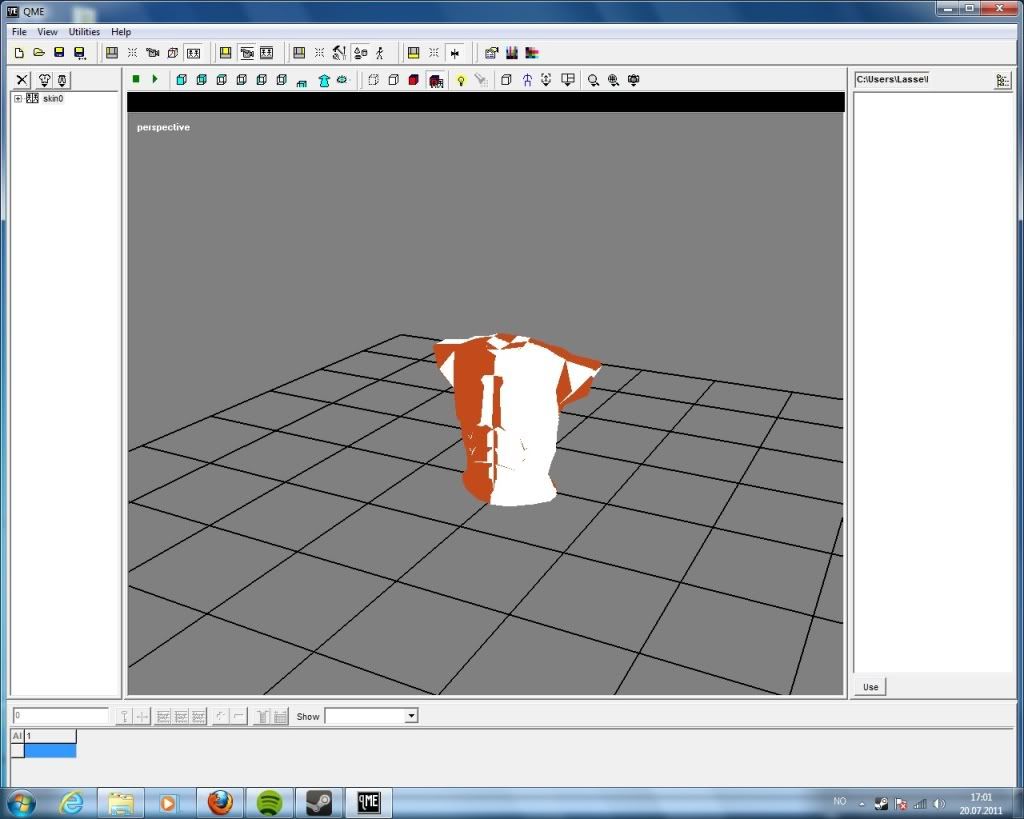Open Internet Explorer from the taskbar

pos(72,802)
